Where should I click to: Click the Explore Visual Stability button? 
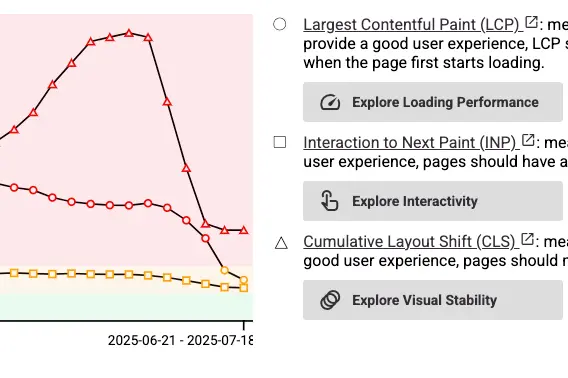(433, 300)
